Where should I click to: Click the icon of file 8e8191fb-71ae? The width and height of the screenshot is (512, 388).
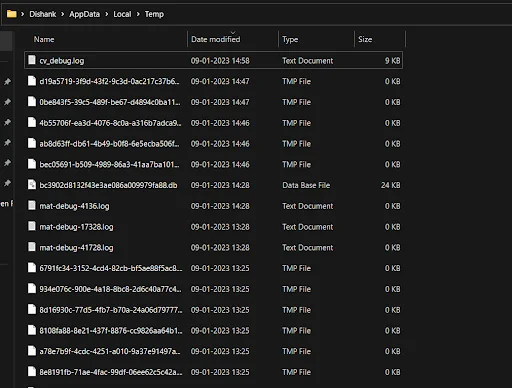point(32,371)
